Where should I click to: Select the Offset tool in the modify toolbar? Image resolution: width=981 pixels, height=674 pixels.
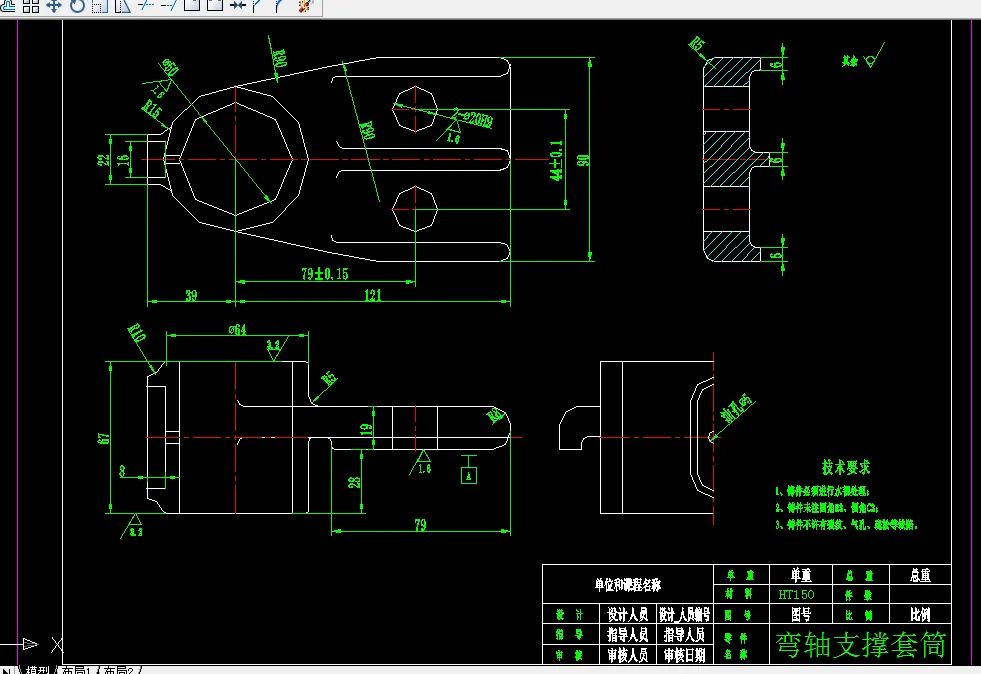point(8,6)
